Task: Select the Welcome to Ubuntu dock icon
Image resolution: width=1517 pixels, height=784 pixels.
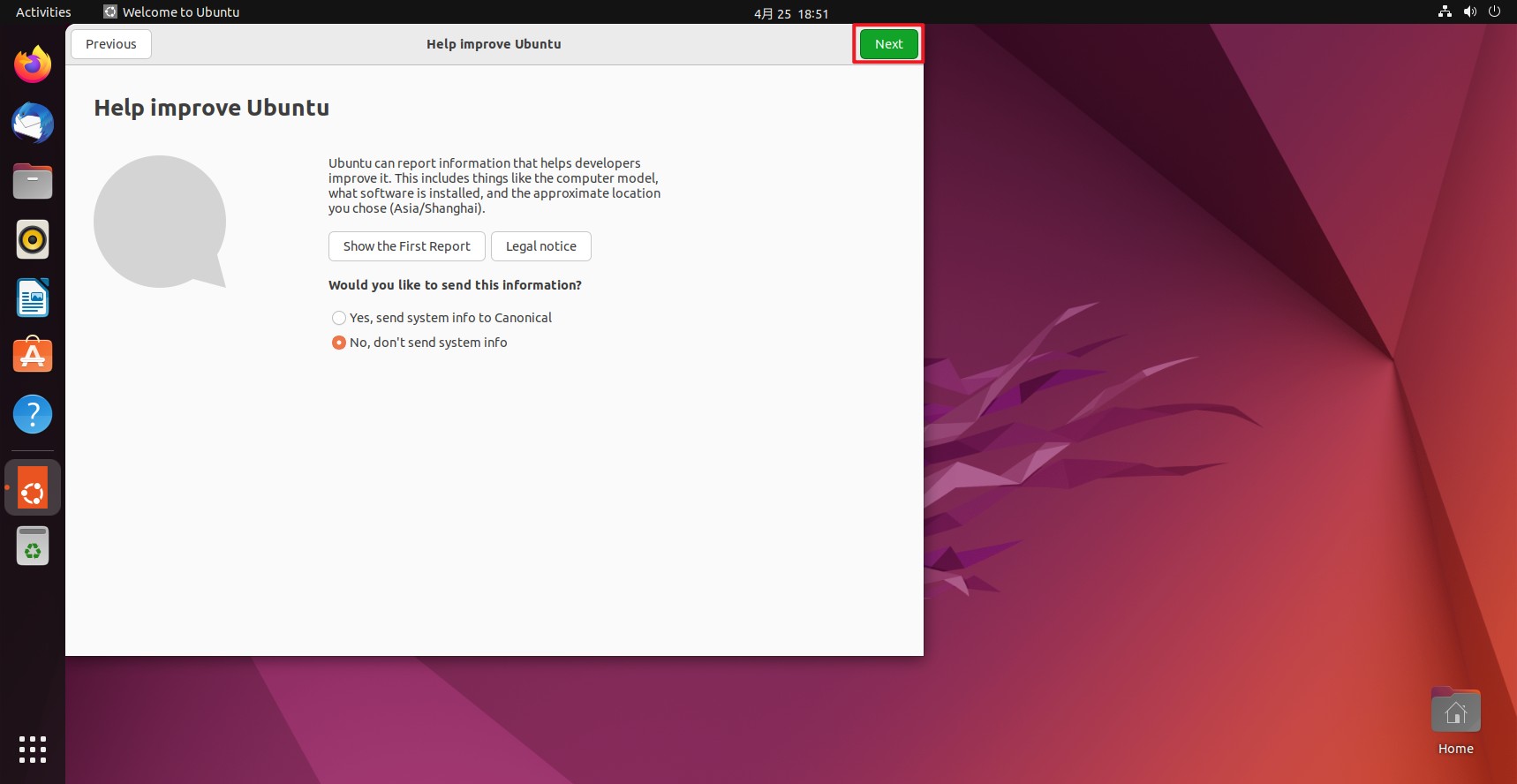Action: click(33, 487)
